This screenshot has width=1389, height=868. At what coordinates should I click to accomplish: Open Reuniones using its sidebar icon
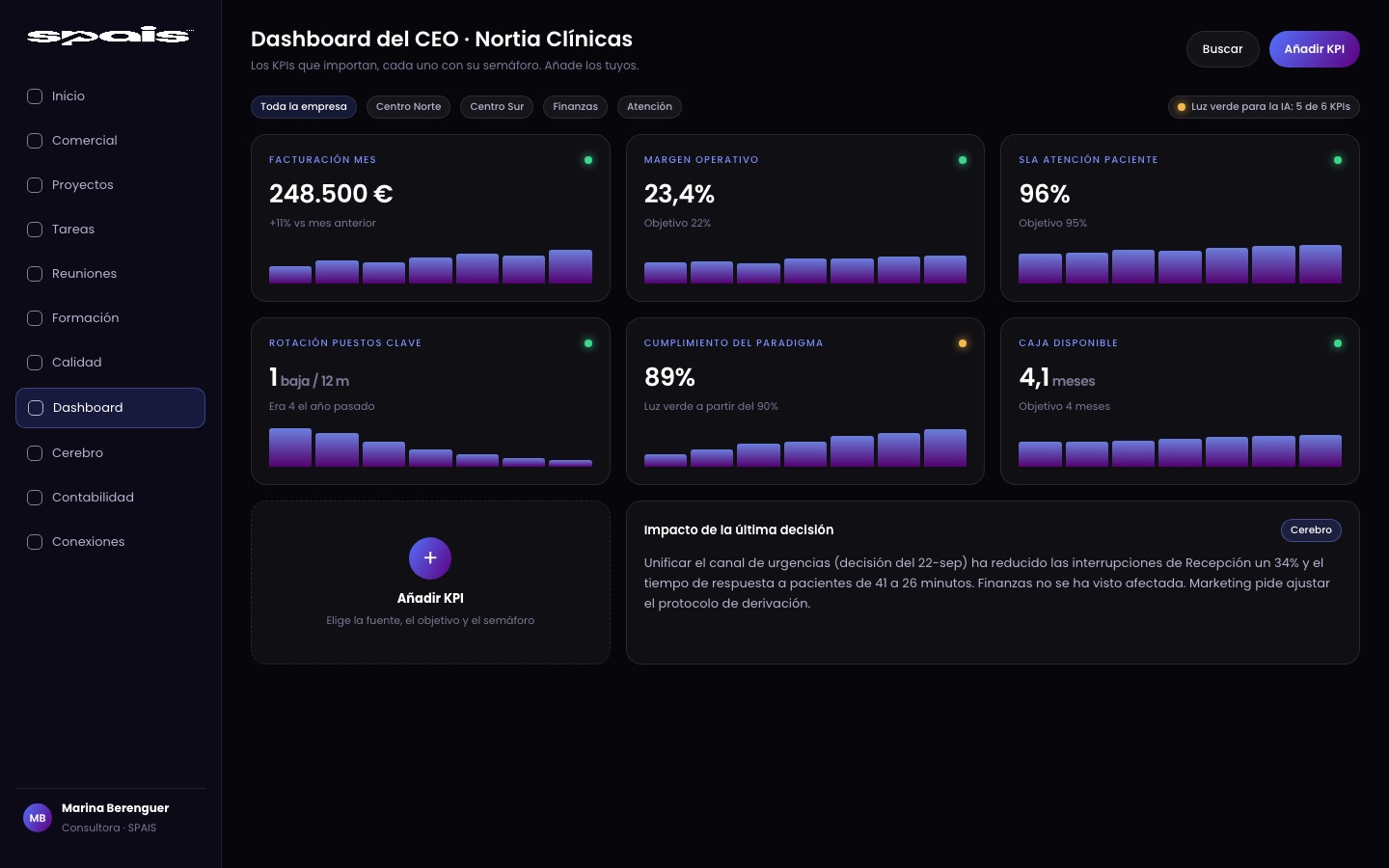35,274
